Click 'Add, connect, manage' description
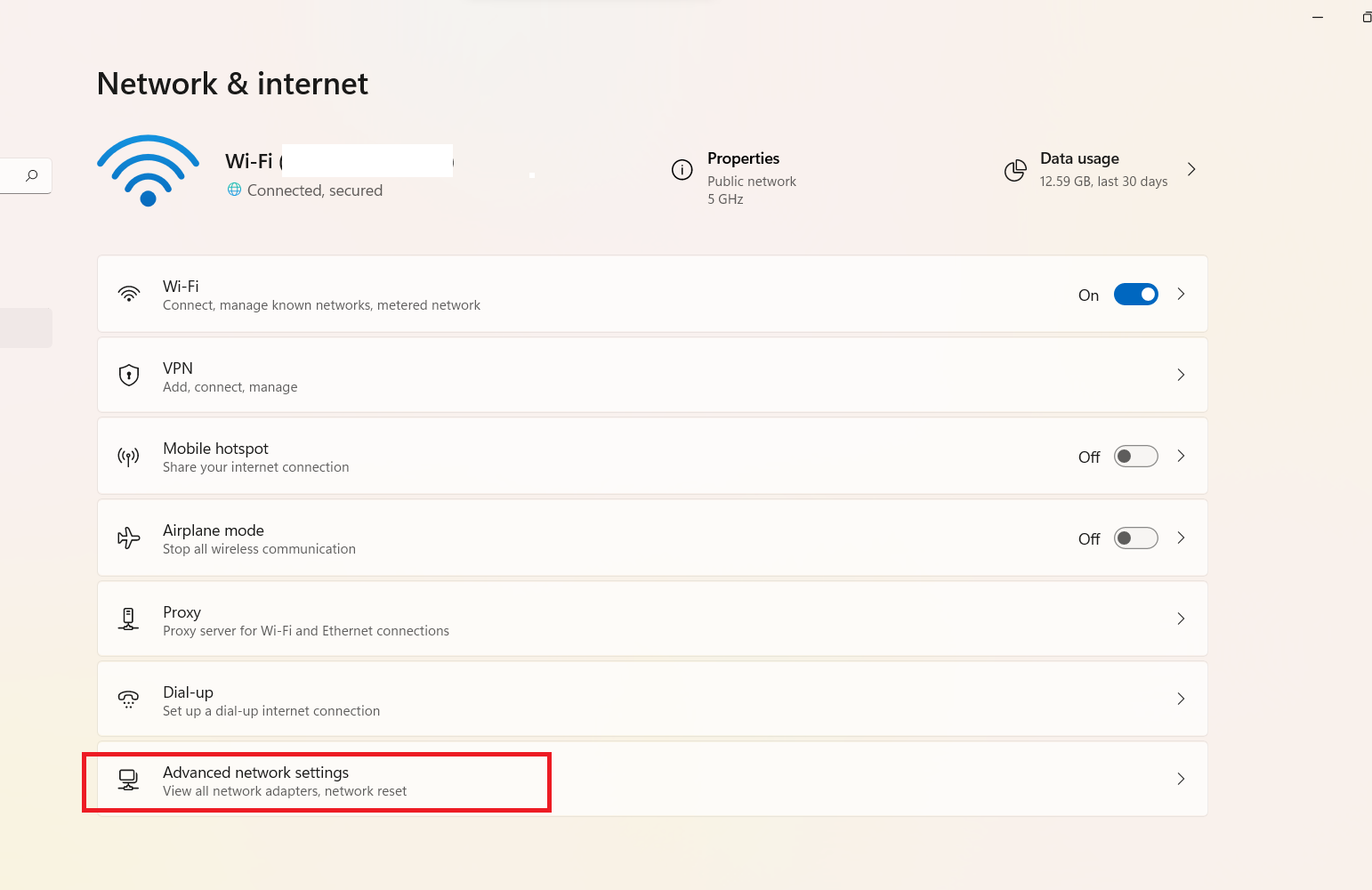Viewport: 1372px width, 890px height. coord(230,387)
